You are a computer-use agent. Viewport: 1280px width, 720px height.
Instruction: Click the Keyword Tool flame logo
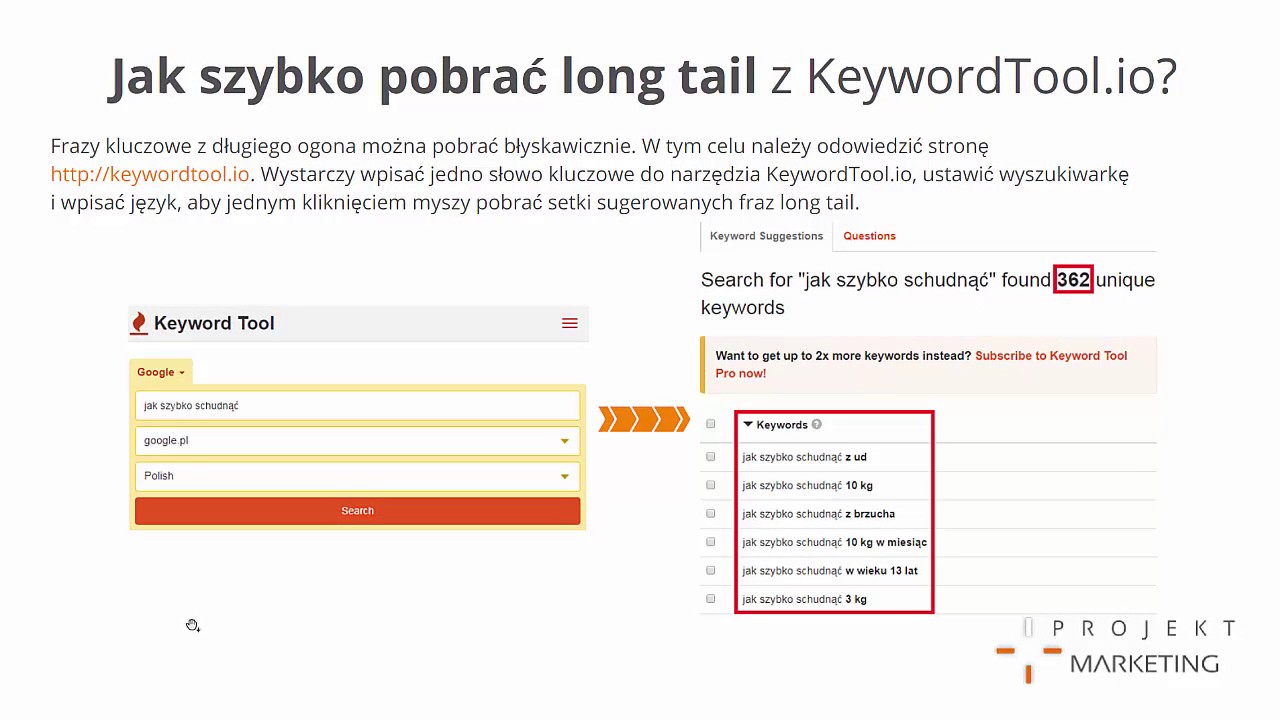pyautogui.click(x=139, y=323)
